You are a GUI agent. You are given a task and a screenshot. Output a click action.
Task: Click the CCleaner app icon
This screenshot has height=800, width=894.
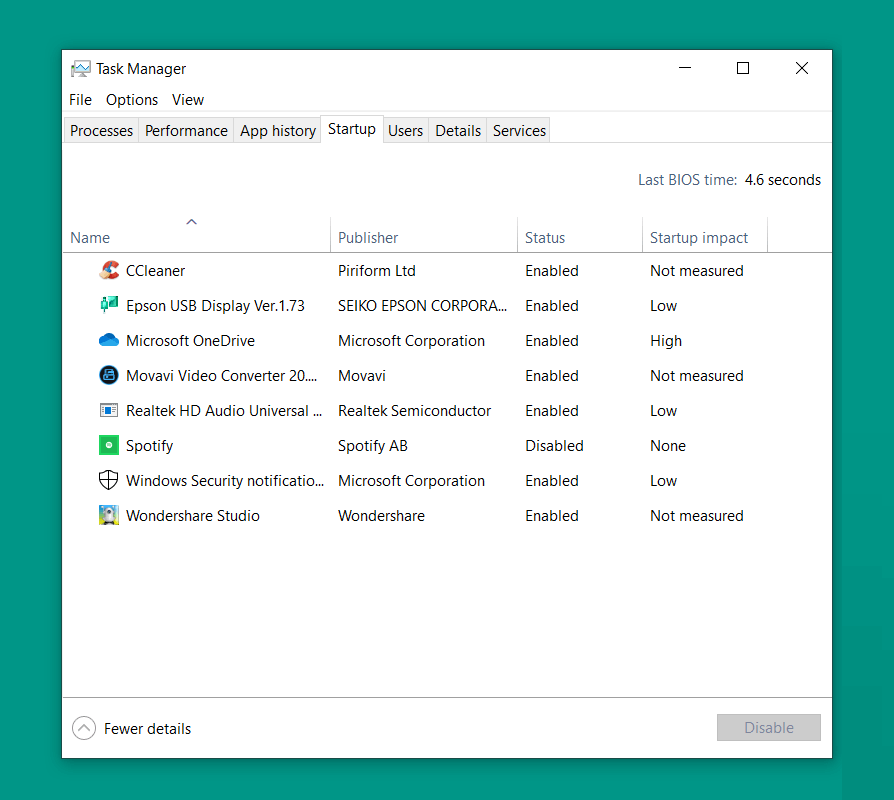click(109, 270)
